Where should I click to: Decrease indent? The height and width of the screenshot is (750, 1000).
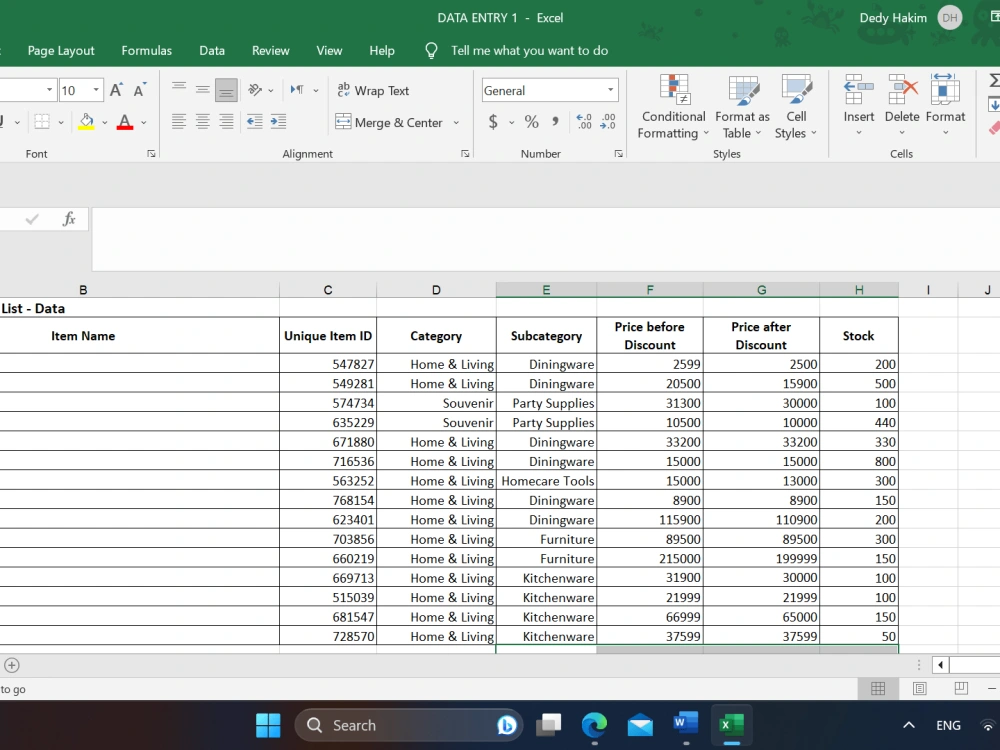(254, 121)
